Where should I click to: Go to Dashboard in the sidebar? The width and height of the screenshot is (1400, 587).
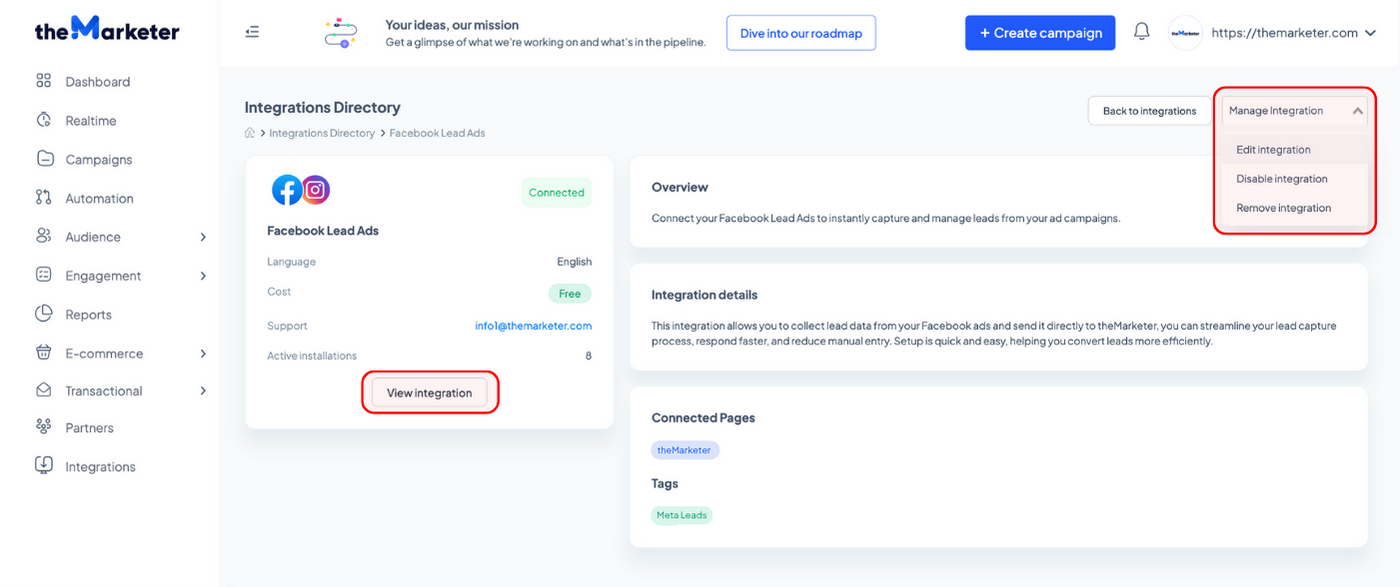click(x=98, y=82)
